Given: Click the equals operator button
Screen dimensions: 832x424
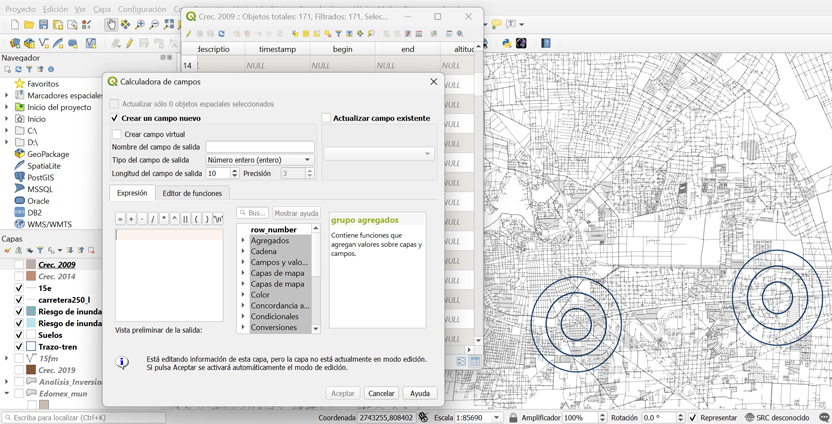Looking at the screenshot, I should (120, 219).
